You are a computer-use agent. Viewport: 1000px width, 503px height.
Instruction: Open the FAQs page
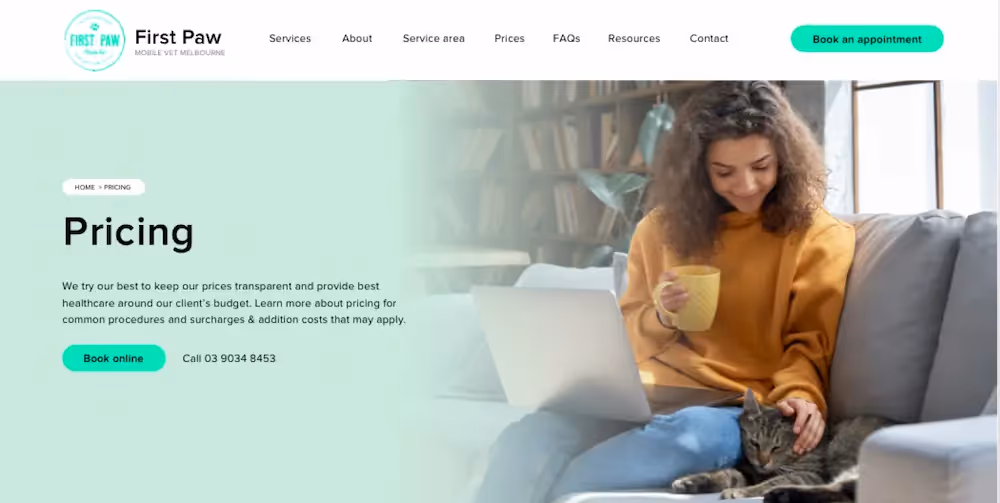click(566, 38)
